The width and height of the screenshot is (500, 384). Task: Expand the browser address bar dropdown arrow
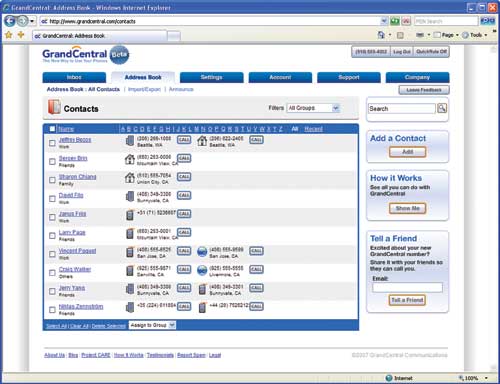(384, 21)
